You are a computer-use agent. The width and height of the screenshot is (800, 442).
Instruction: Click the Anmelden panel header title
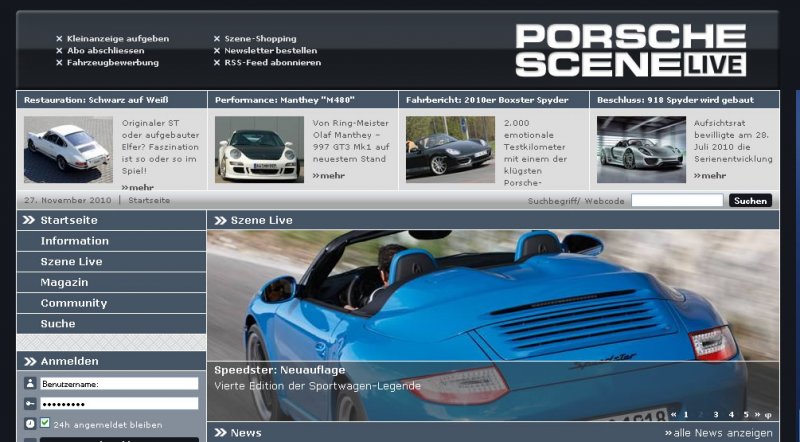coord(70,361)
